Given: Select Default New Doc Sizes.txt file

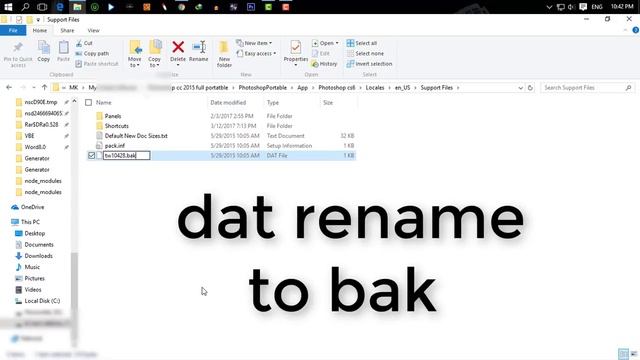Looking at the screenshot, I should pos(136,136).
